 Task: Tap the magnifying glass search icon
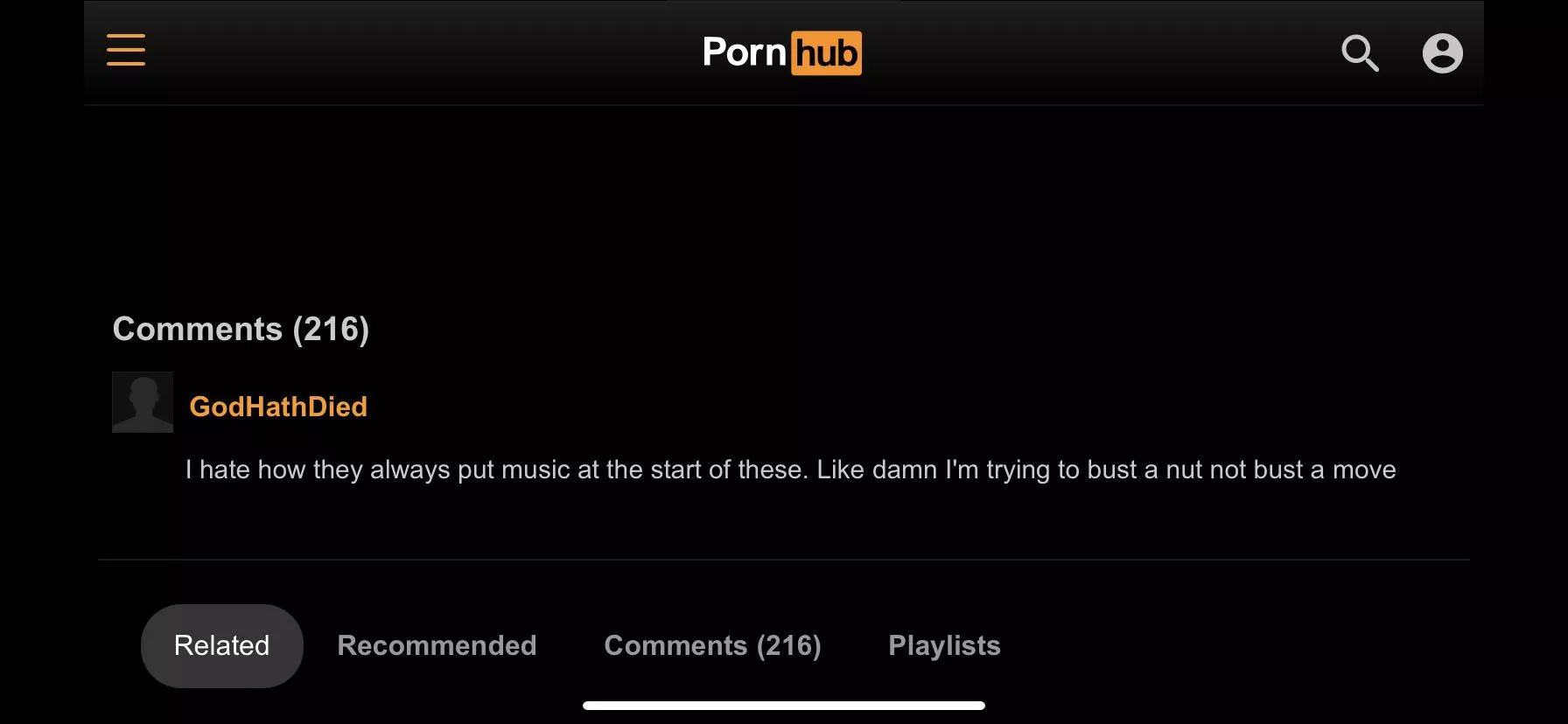click(1360, 53)
